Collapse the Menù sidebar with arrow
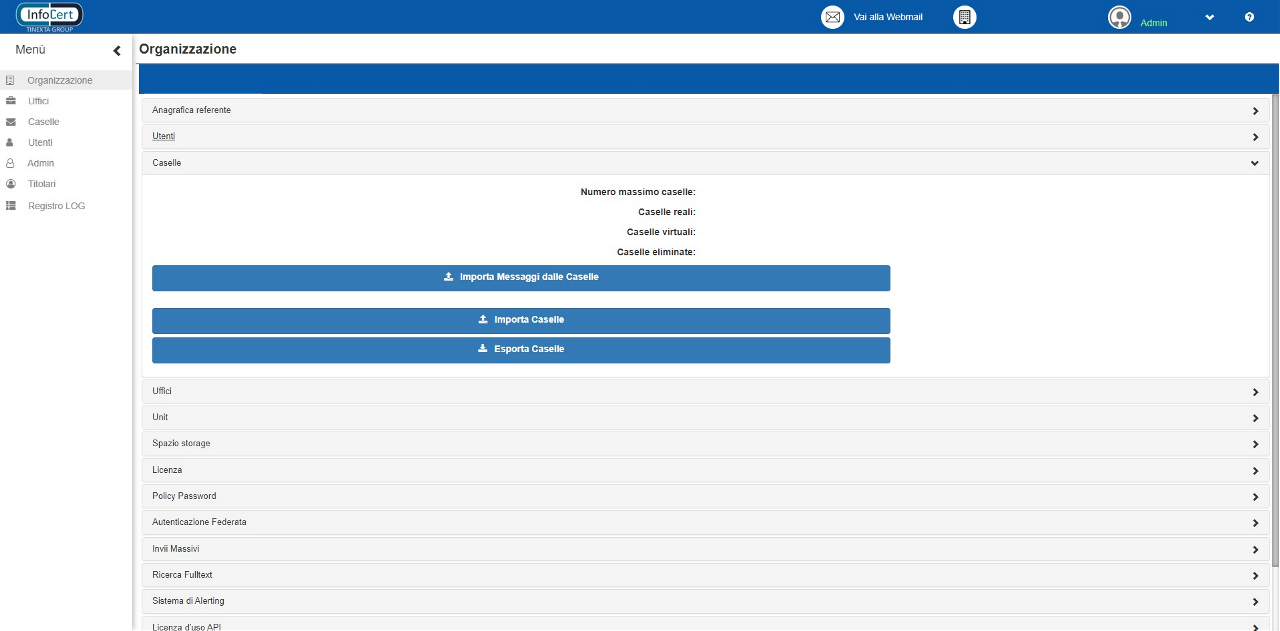The width and height of the screenshot is (1280, 631). [117, 50]
